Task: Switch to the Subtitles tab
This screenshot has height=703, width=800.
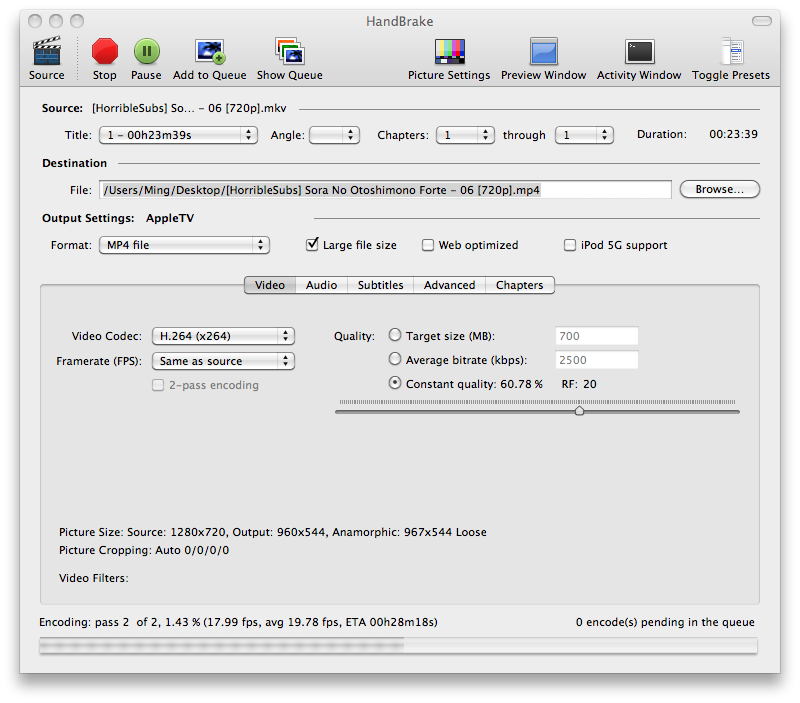Action: [381, 285]
